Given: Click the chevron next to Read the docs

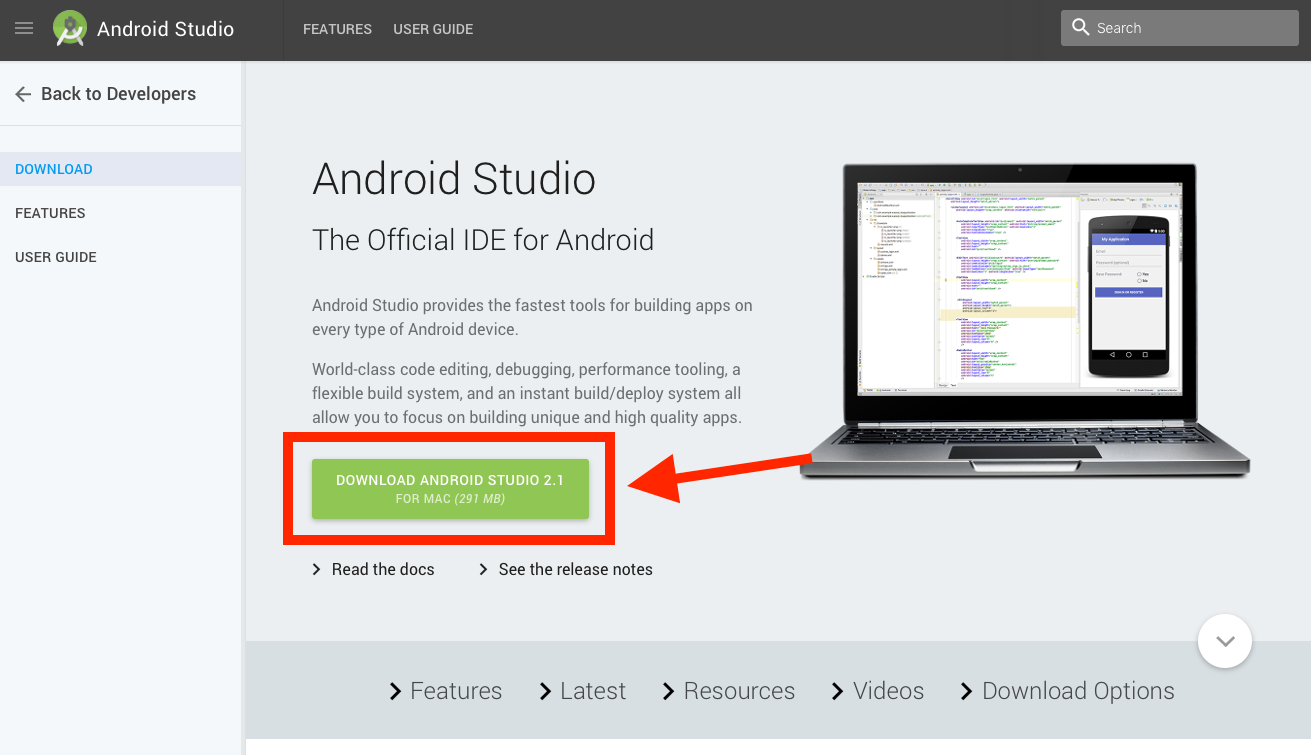Looking at the screenshot, I should (317, 569).
